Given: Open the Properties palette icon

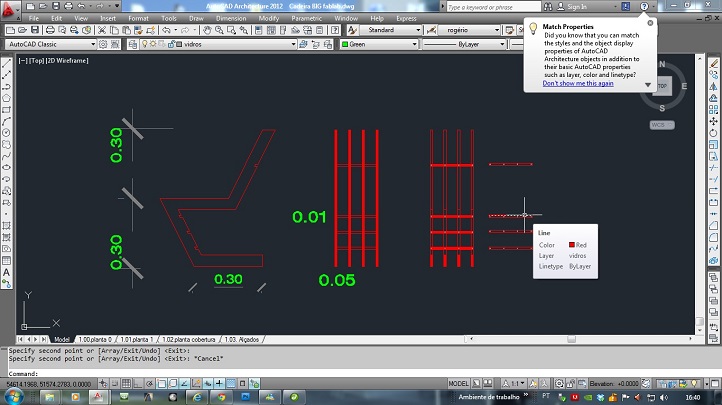Looking at the screenshot, I should [259, 30].
